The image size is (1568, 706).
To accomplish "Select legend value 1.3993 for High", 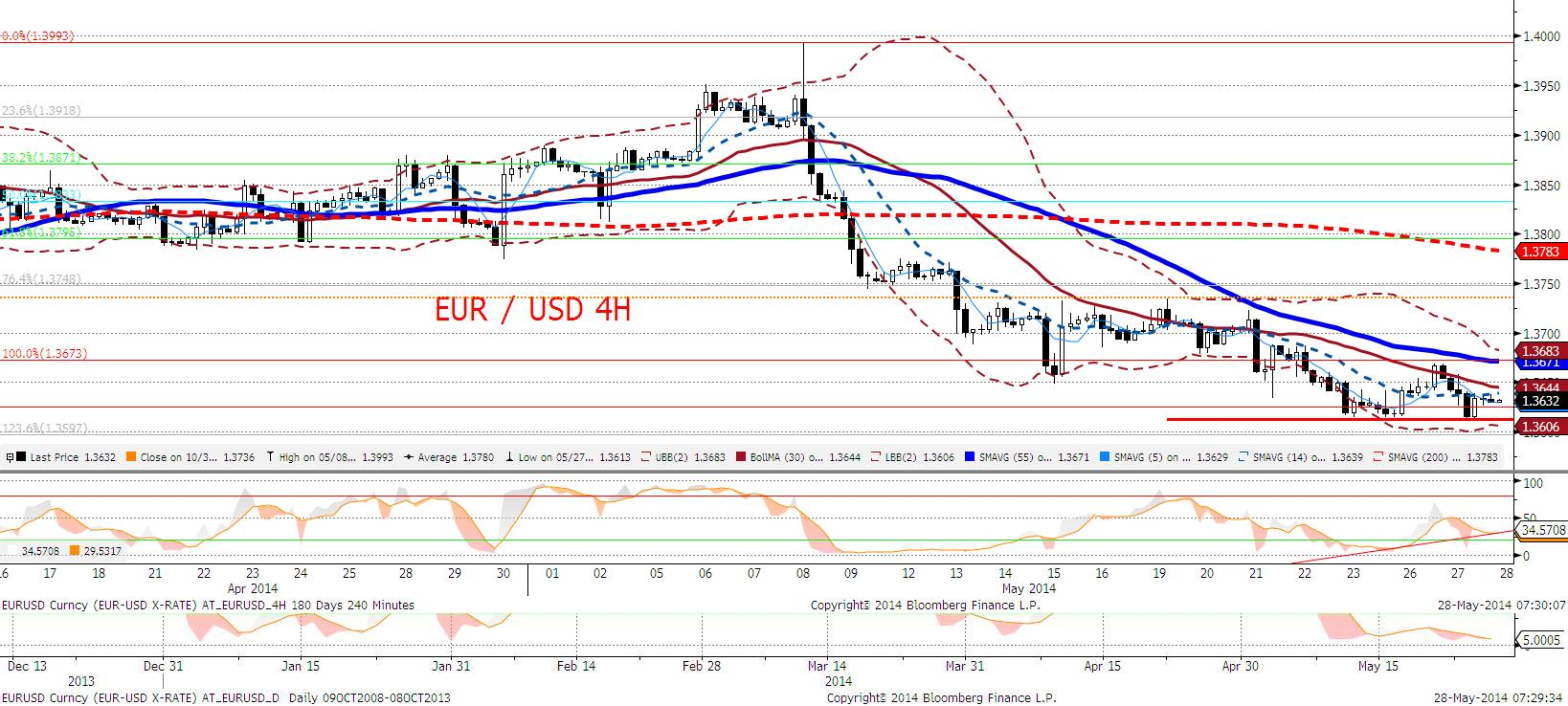I will pos(377,457).
